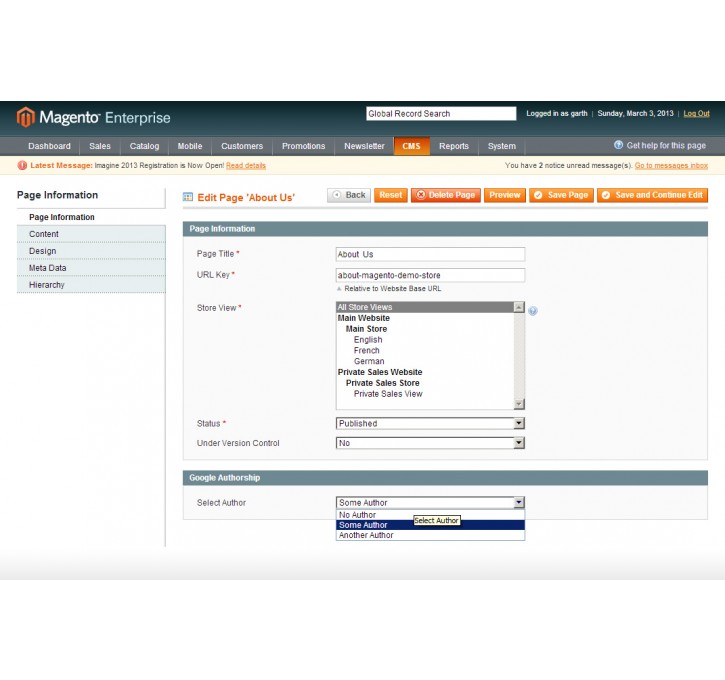
Task: Click Save and Continue Edit button
Action: pos(652,195)
